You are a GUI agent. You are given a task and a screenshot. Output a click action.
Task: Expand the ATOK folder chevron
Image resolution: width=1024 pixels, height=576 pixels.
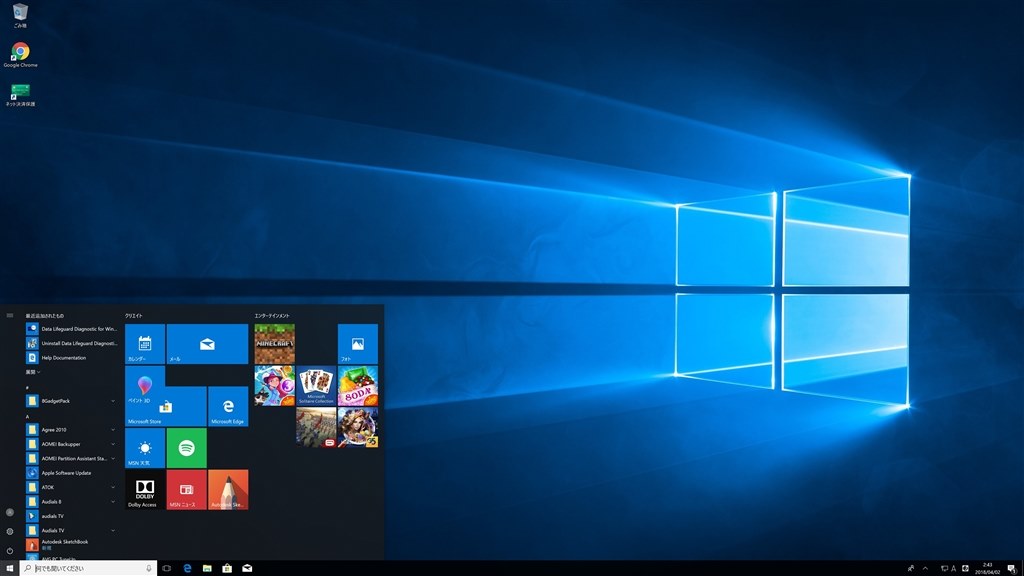tap(113, 487)
